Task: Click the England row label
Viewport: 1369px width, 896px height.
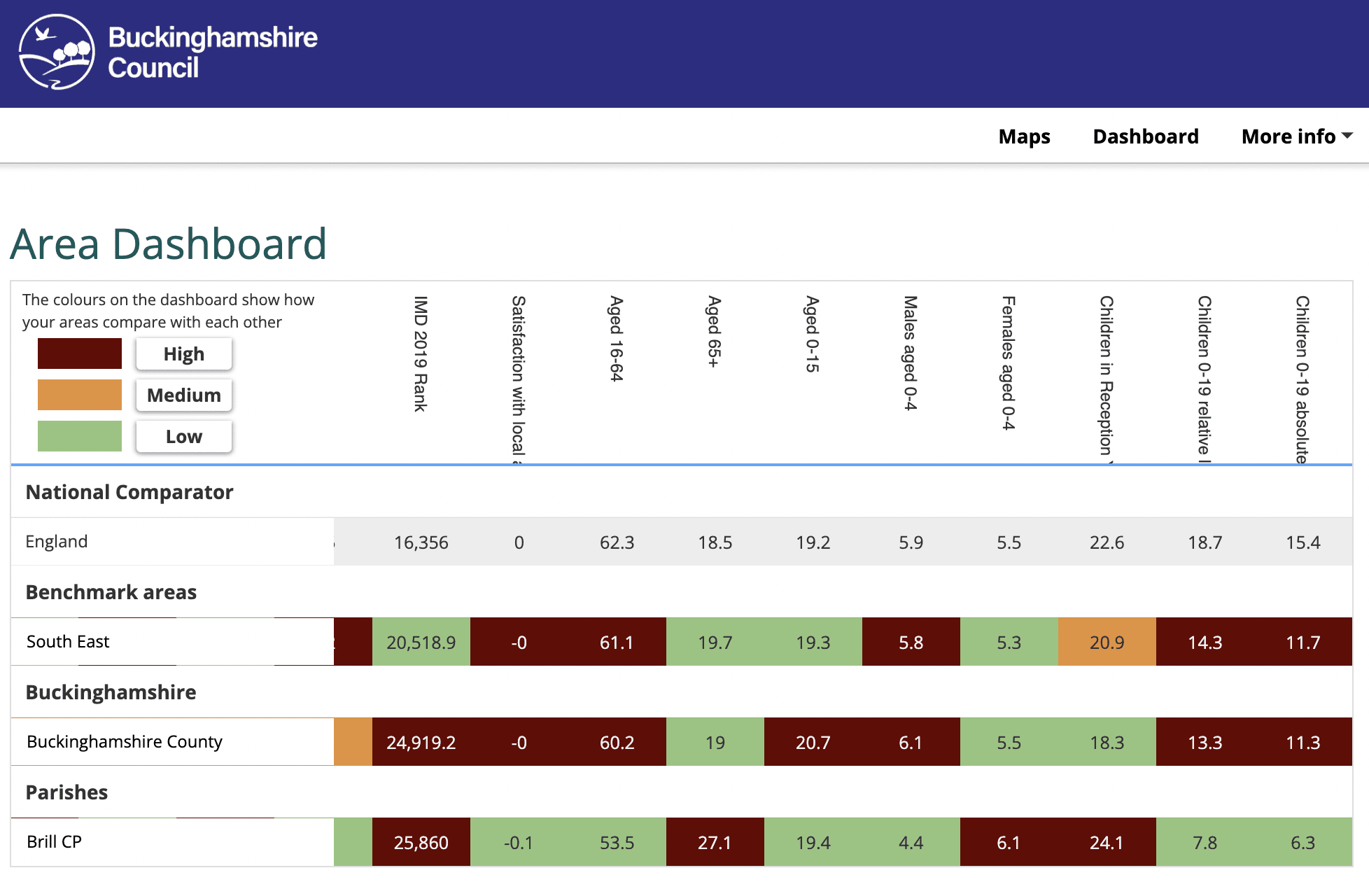Action: click(x=57, y=542)
